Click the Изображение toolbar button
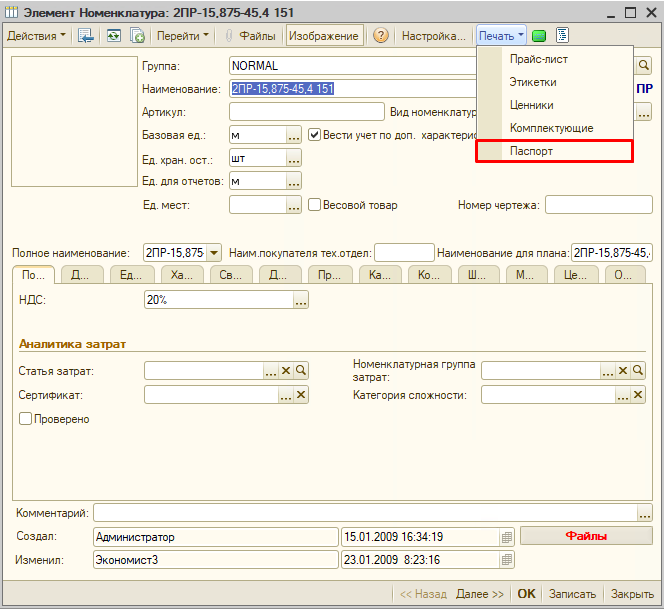This screenshot has width=664, height=609. 324,36
